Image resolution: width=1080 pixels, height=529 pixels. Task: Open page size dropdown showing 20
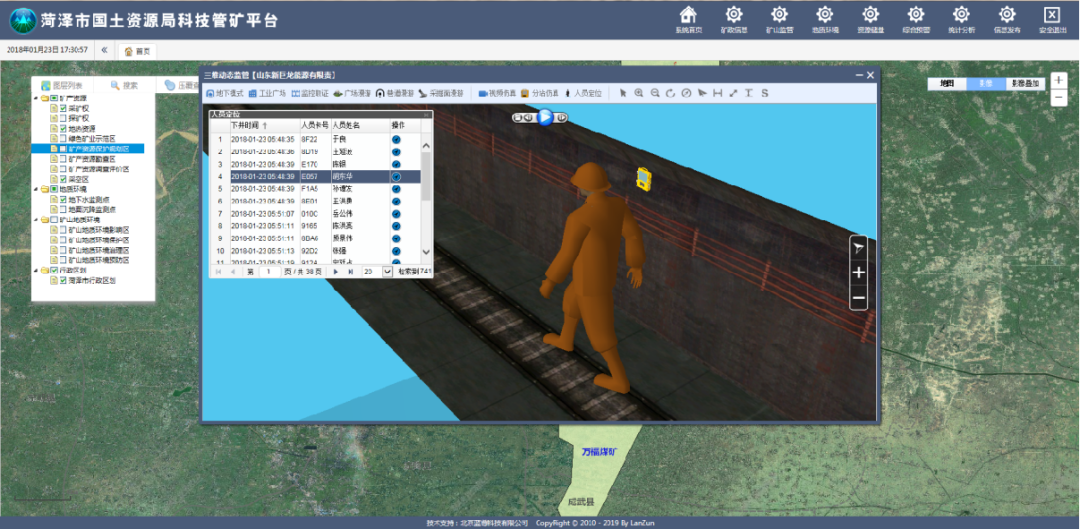(x=387, y=271)
